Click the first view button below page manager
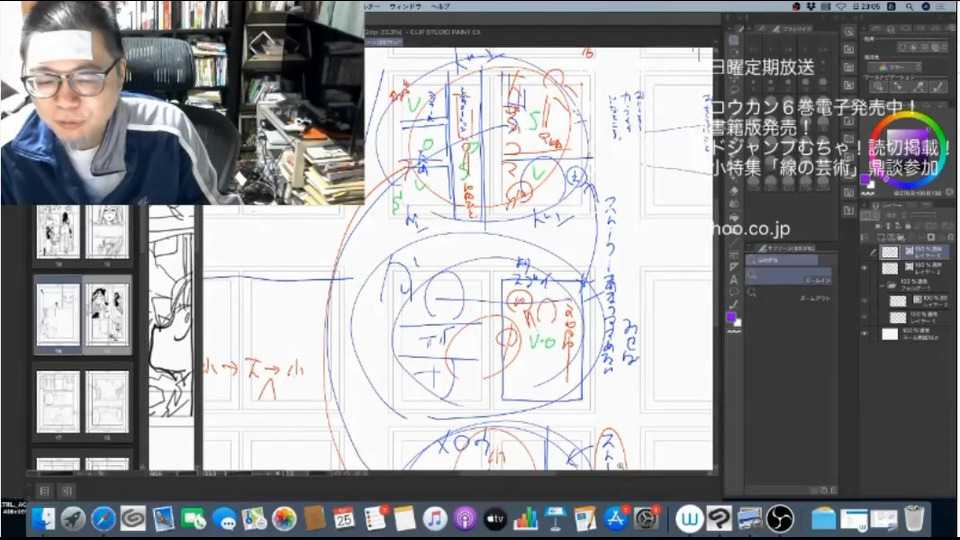Screen dimensions: 960x540 (x=44, y=490)
